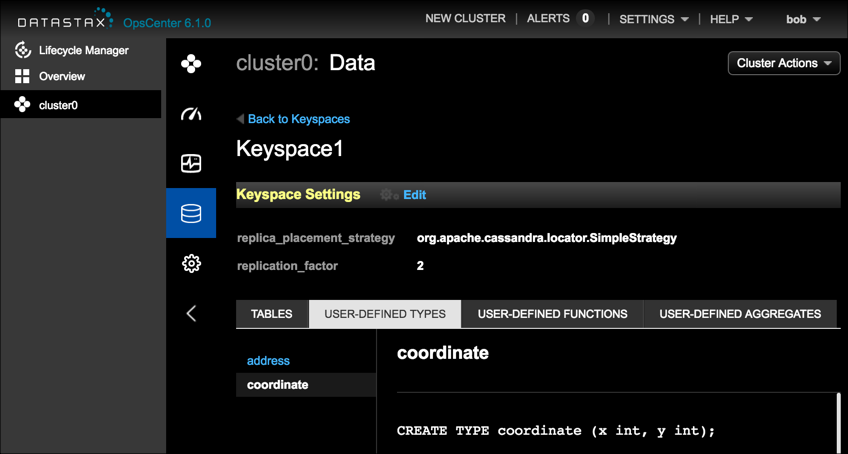Click the CREATE TYPE coordinate statement
Screen dimensions: 848x454
click(556, 431)
